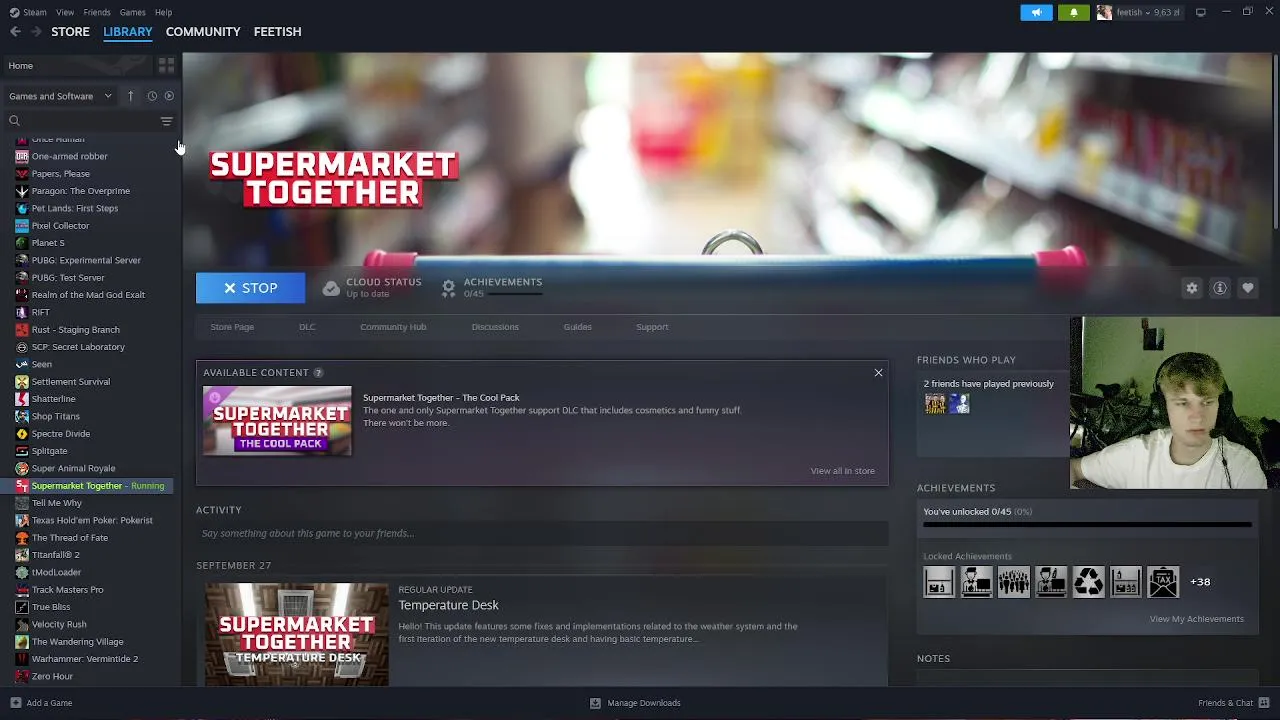Click the cloud status icon

tap(331, 288)
